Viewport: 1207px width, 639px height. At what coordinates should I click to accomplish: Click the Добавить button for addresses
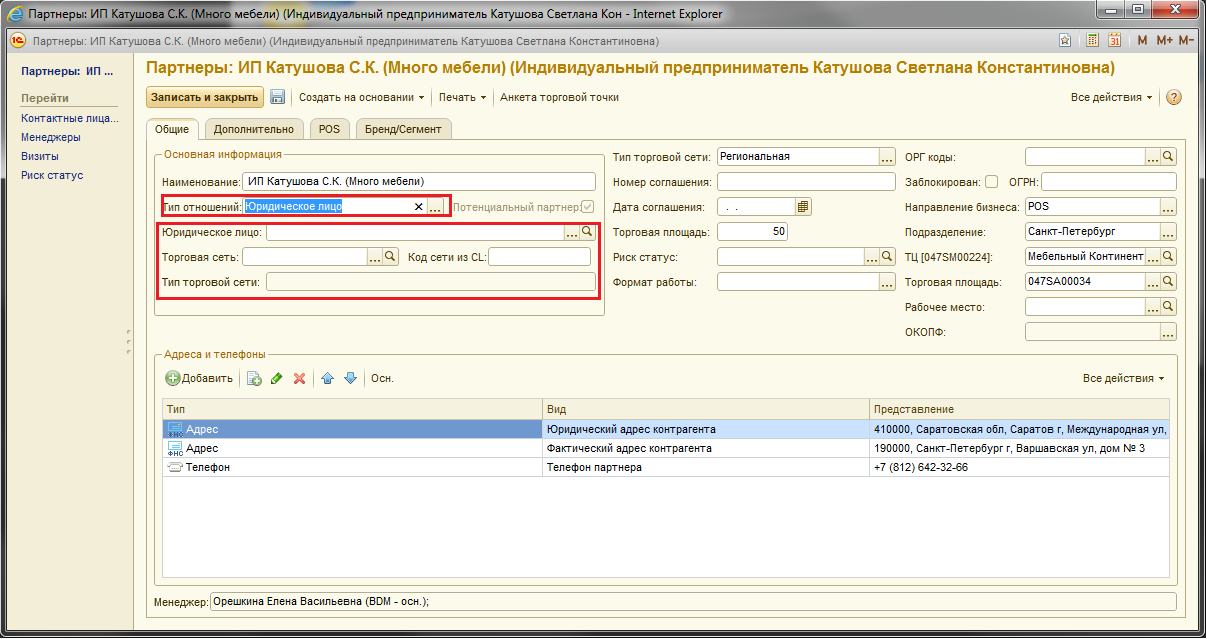pyautogui.click(x=200, y=379)
